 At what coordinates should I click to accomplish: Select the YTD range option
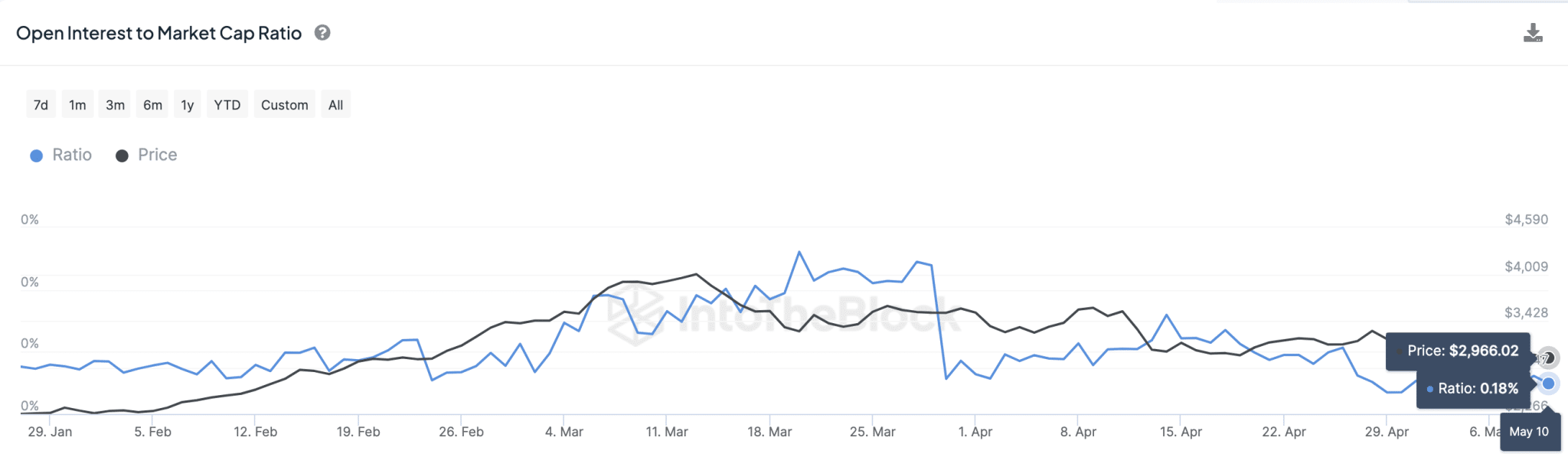[x=227, y=104]
